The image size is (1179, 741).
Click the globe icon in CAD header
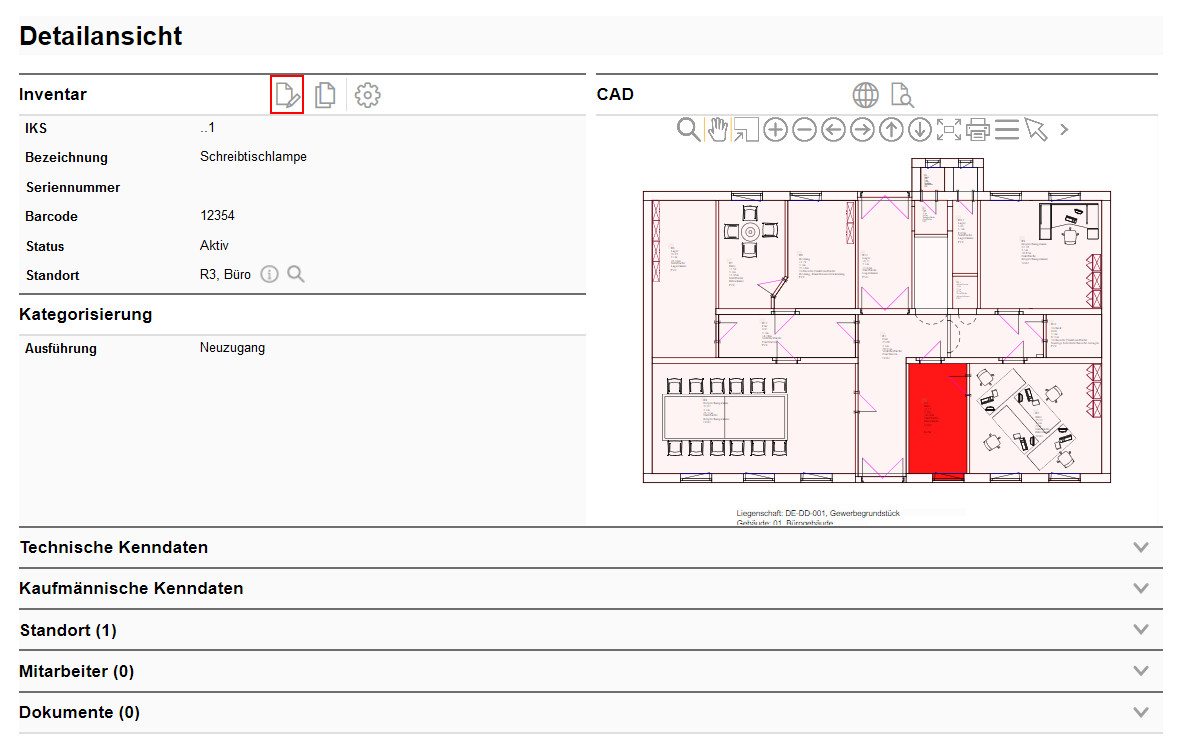point(865,95)
